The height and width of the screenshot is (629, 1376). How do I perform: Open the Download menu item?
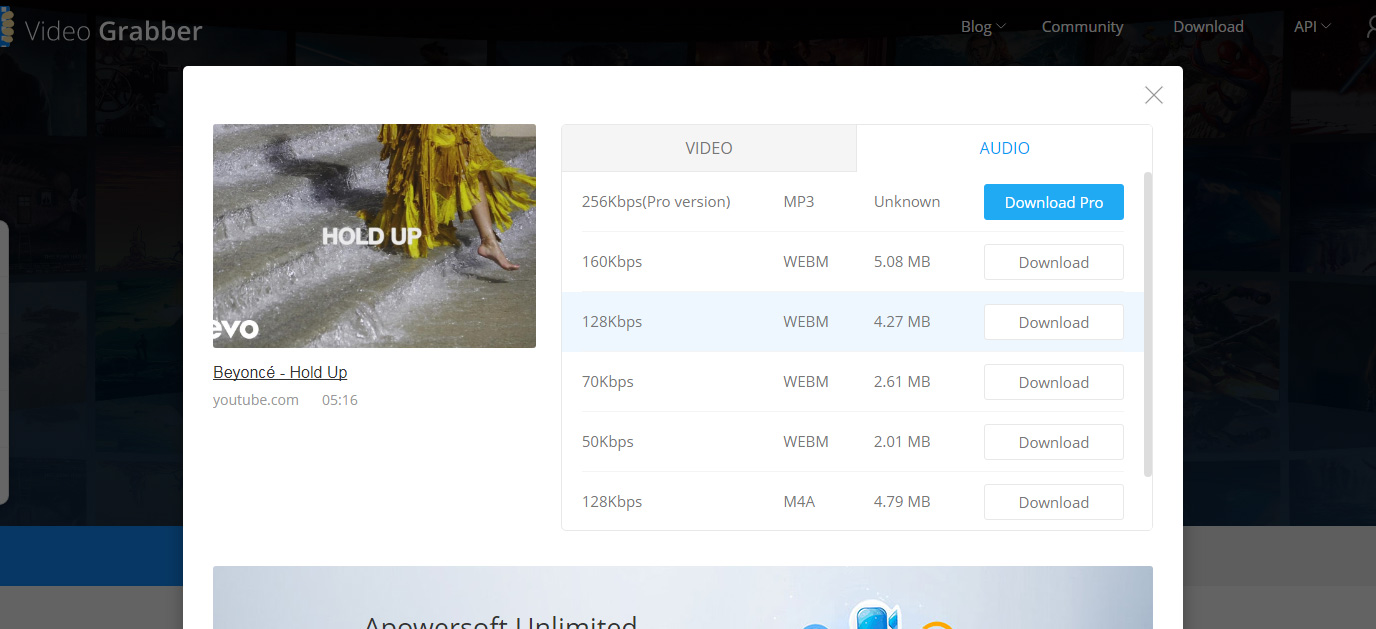pyautogui.click(x=1208, y=26)
